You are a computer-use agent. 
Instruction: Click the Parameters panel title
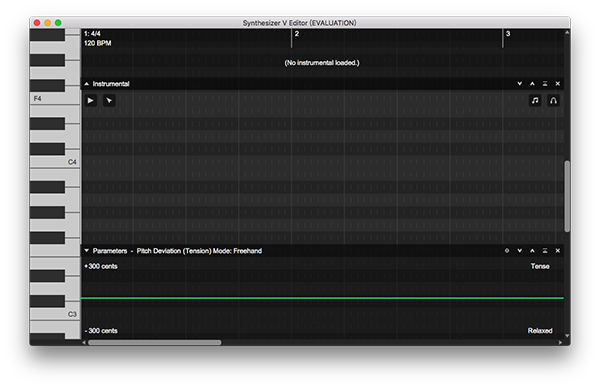tap(110, 251)
